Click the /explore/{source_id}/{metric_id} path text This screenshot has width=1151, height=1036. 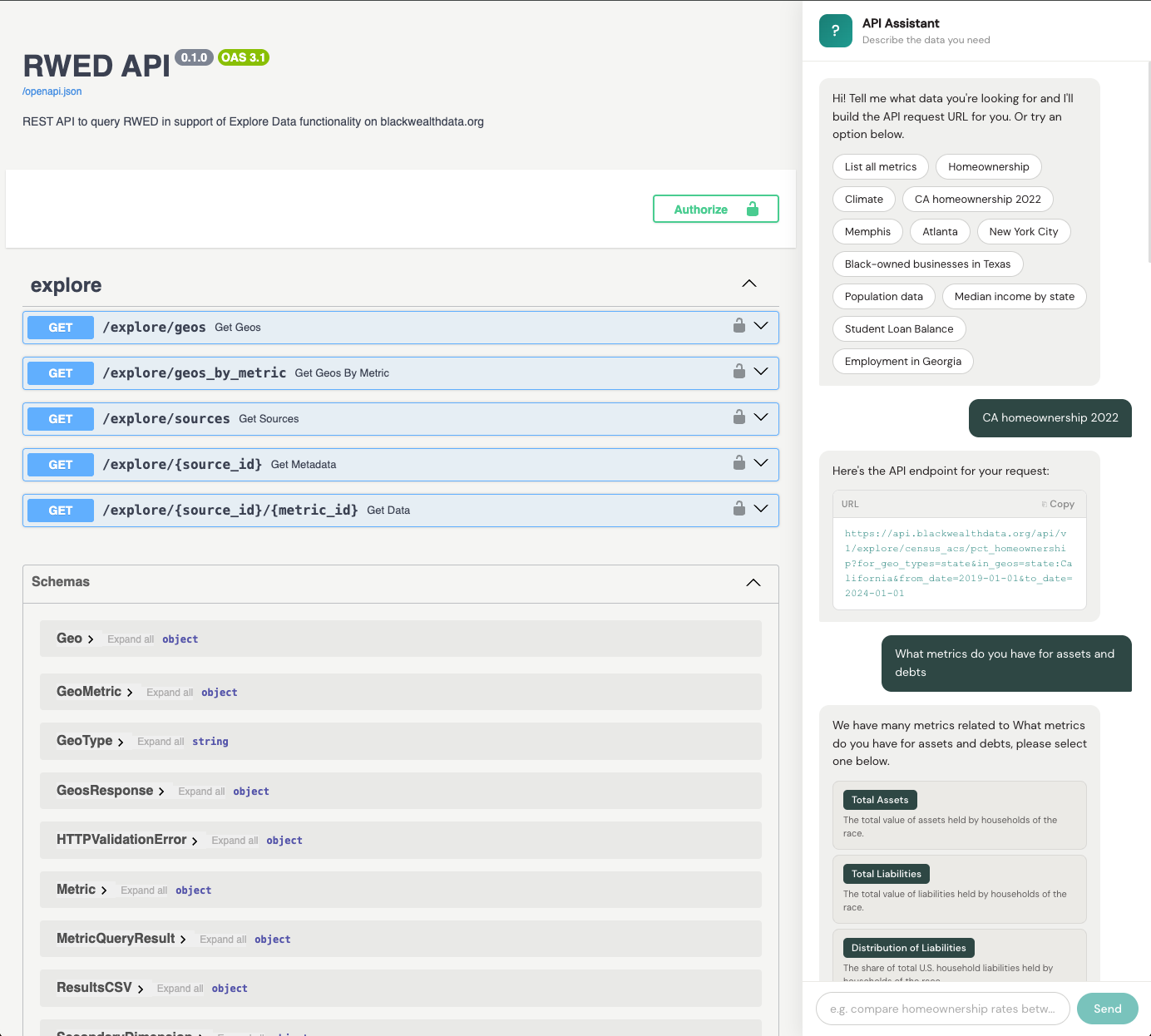230,510
